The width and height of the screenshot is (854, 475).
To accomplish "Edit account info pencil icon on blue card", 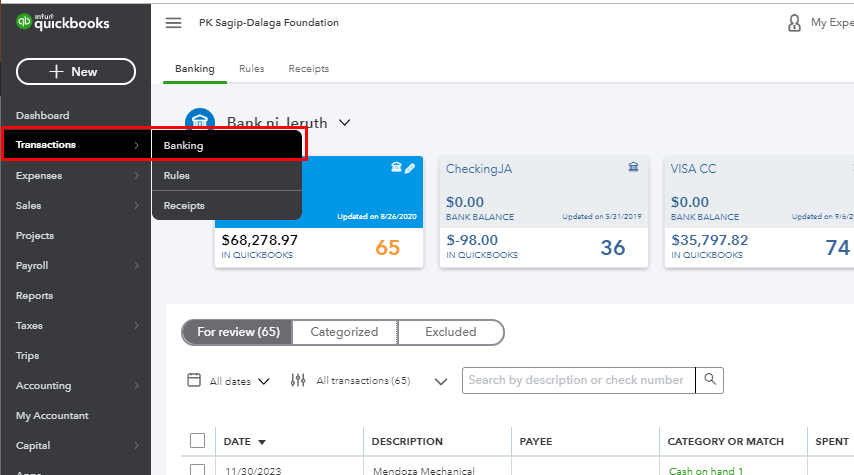I will (x=410, y=168).
